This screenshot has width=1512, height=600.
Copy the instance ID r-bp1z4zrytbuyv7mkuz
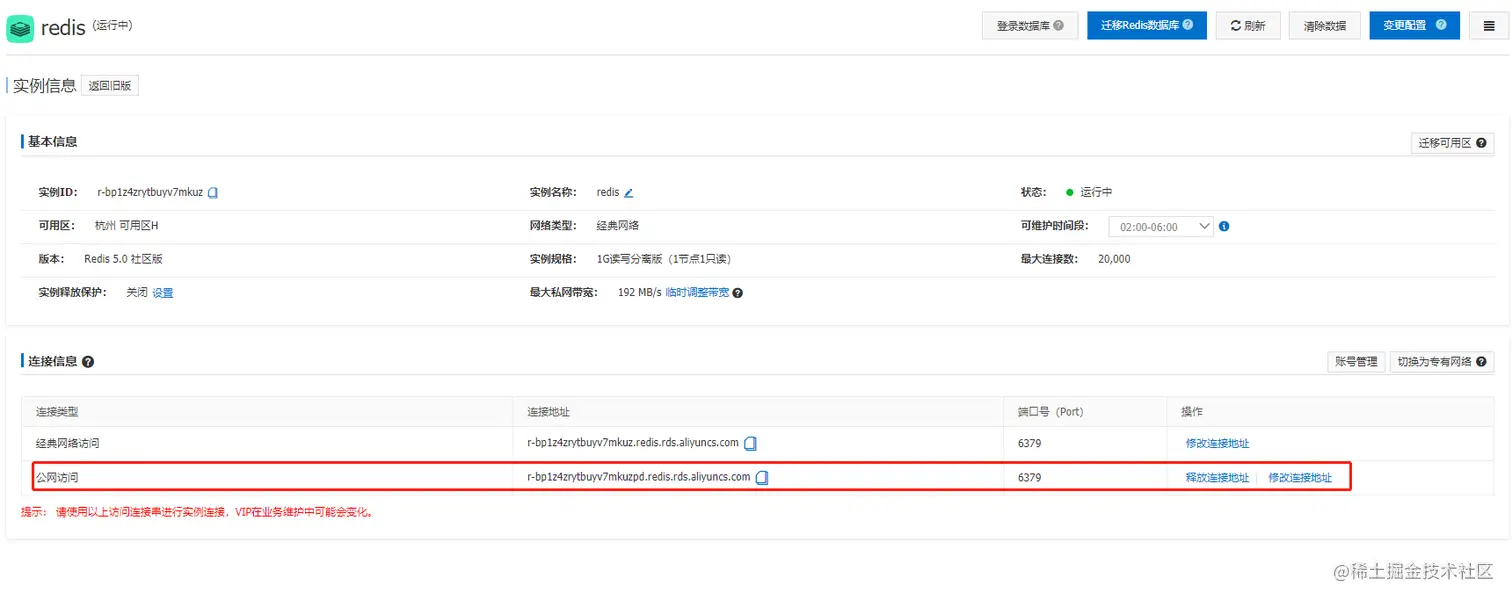click(213, 192)
